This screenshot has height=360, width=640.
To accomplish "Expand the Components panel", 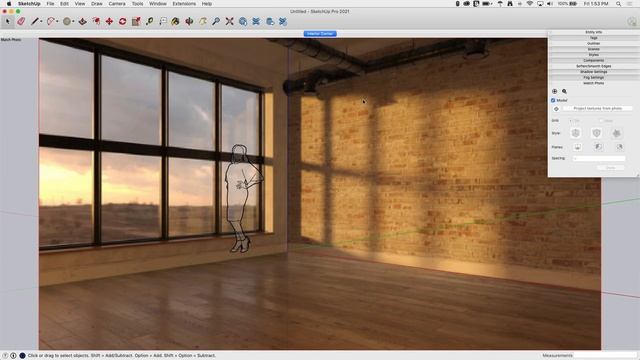I will click(x=593, y=60).
